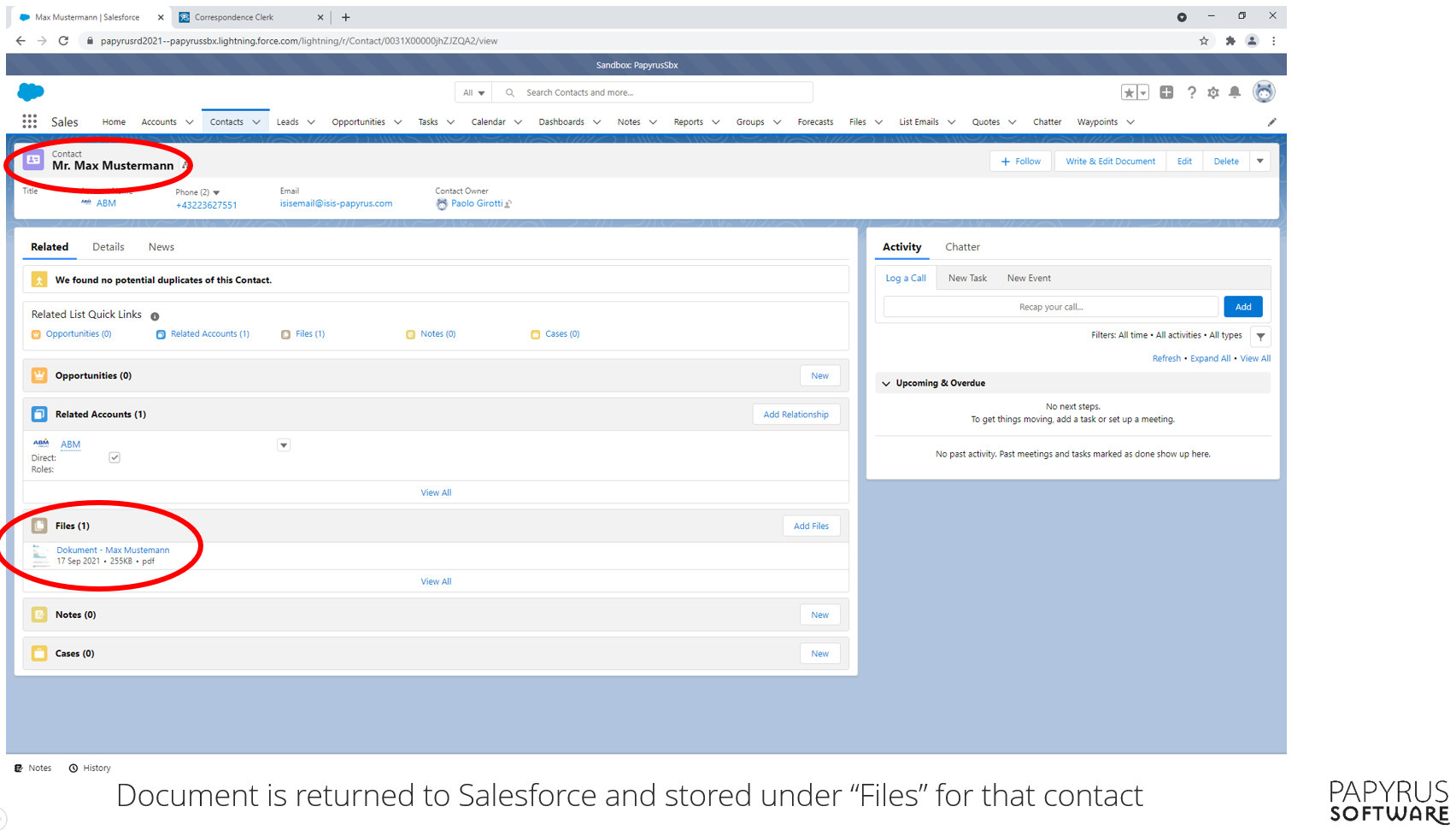Click the nav bar edit pencil icon

[x=1271, y=122]
